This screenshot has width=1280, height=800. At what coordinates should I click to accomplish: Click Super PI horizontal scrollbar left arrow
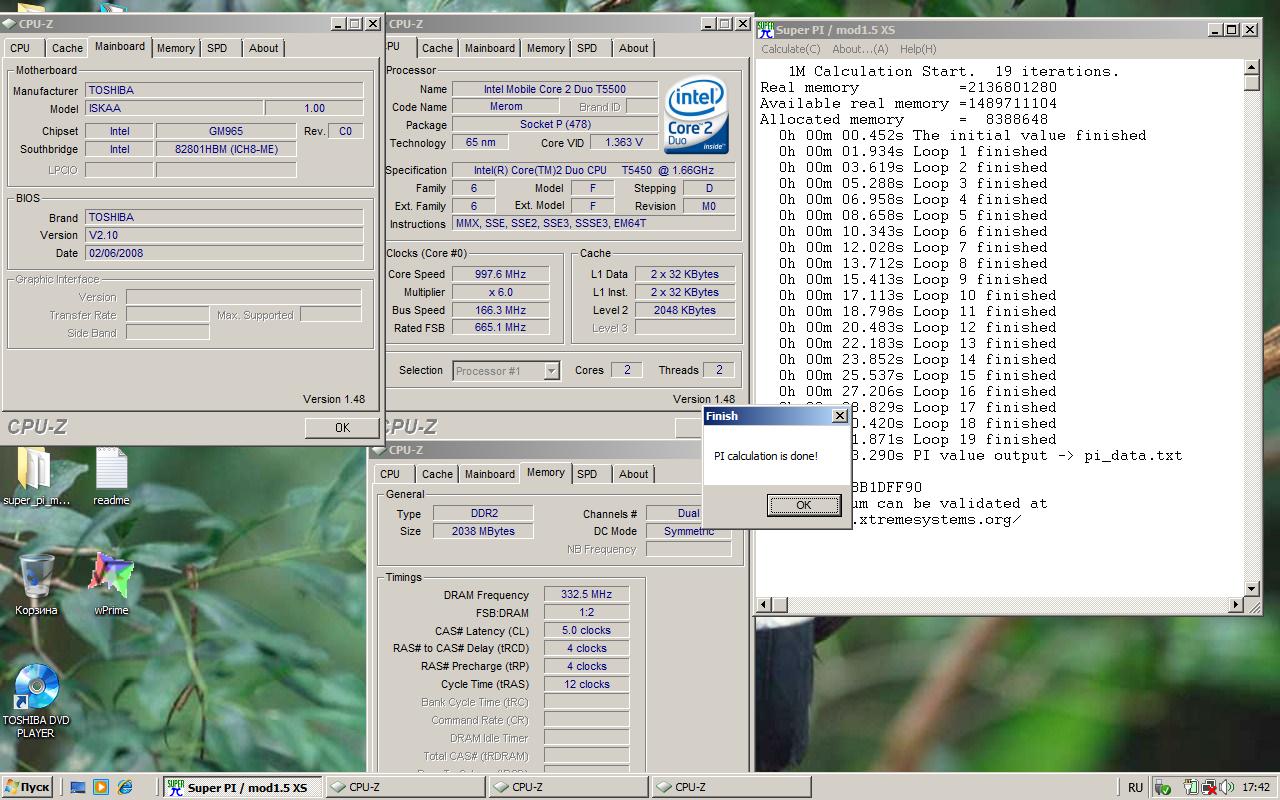pos(765,605)
